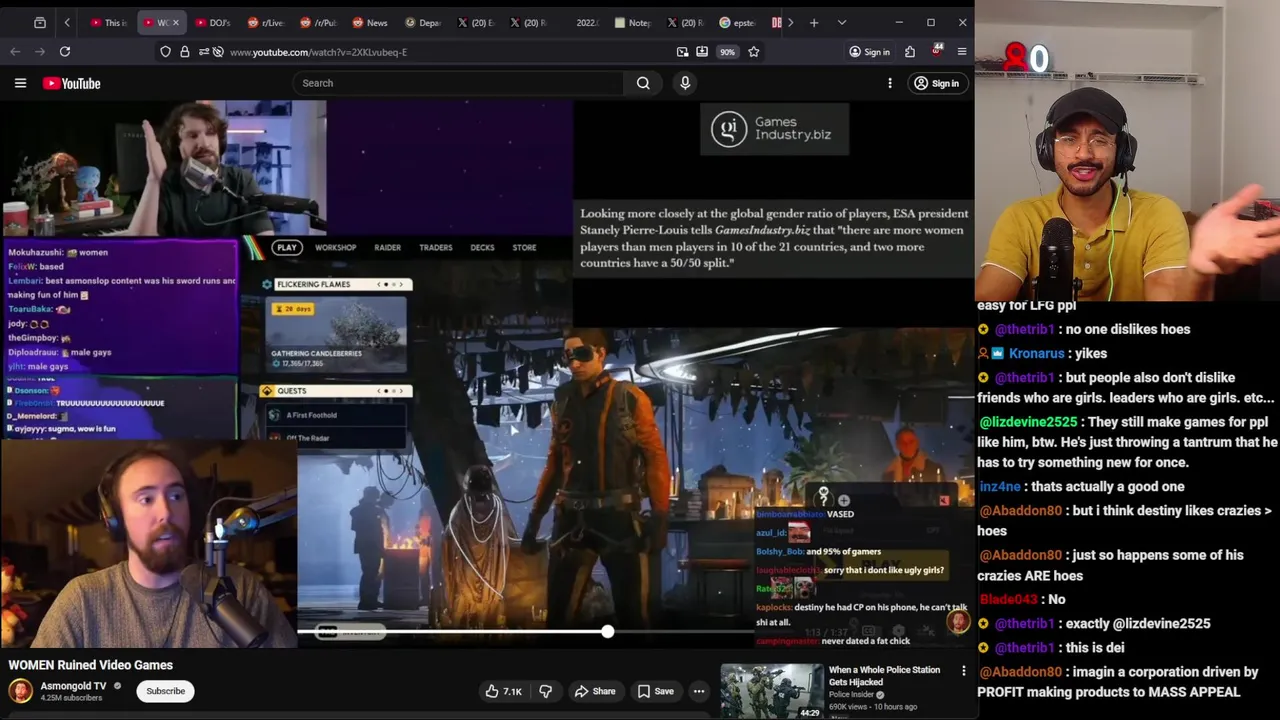Subscribe to Asmongold TV
This screenshot has height=720, width=1280.
tap(166, 691)
